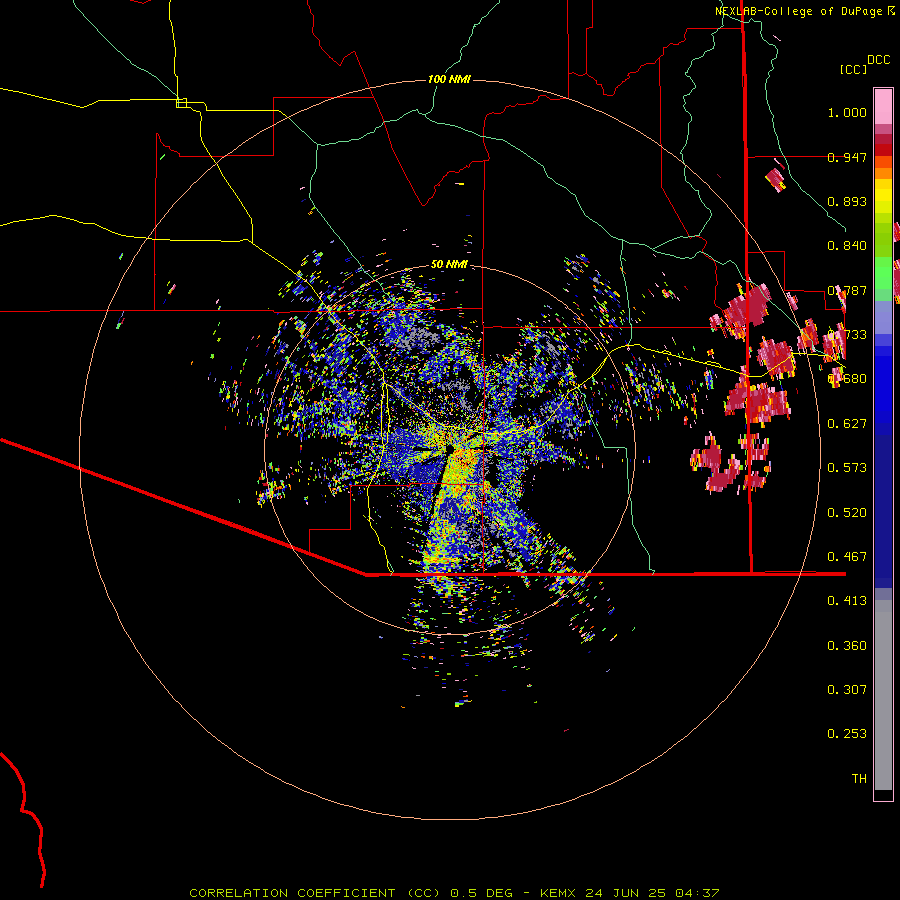Click the 100 NMI range ring label

[449, 79]
